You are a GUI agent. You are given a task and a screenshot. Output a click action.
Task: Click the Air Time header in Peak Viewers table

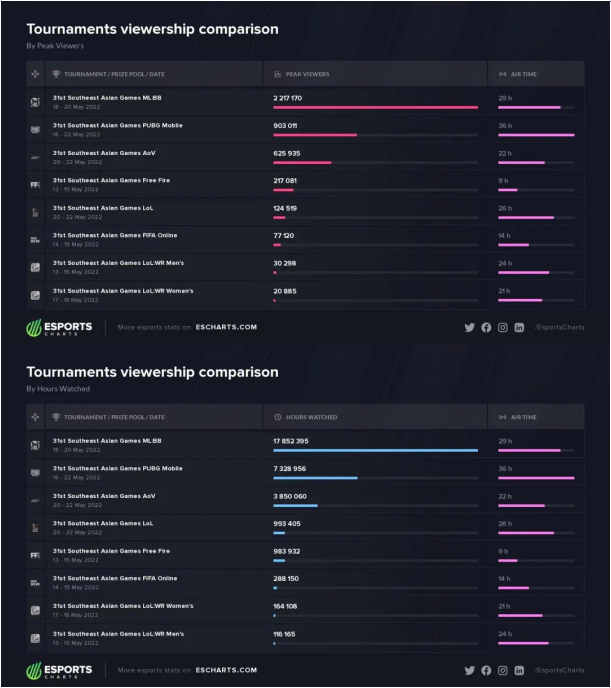point(523,74)
